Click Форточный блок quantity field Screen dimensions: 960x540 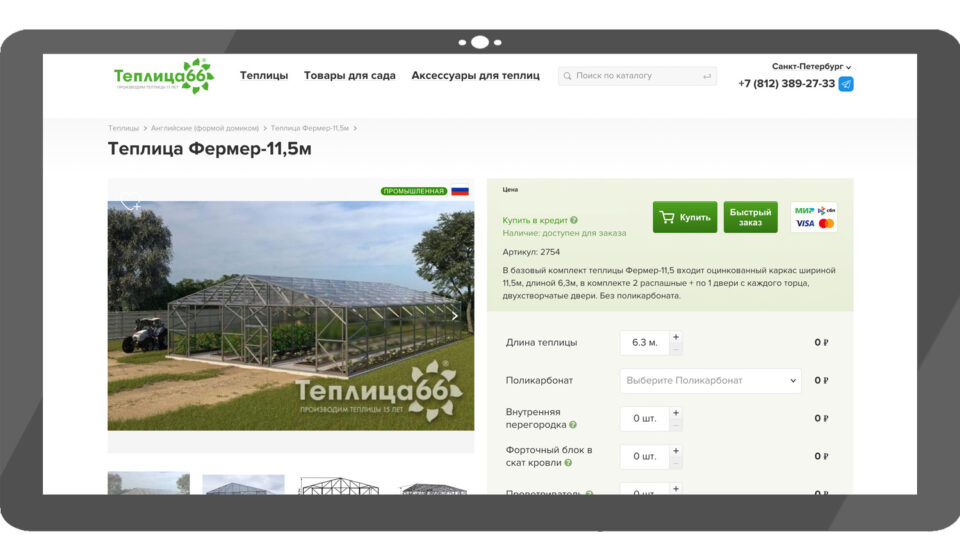pos(645,457)
